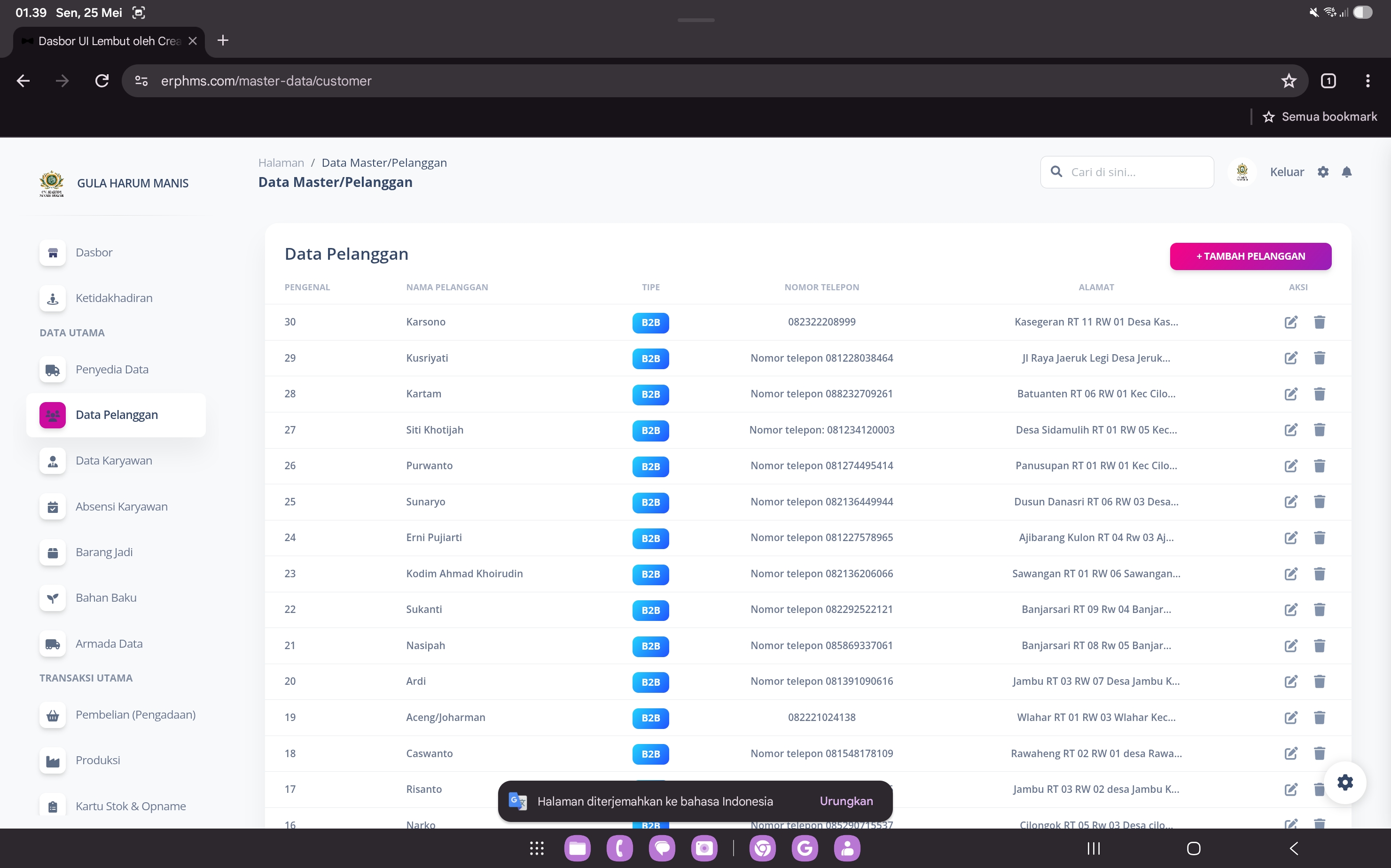Open the Chrome app in the taskbar
This screenshot has height=868, width=1391.
click(x=762, y=848)
